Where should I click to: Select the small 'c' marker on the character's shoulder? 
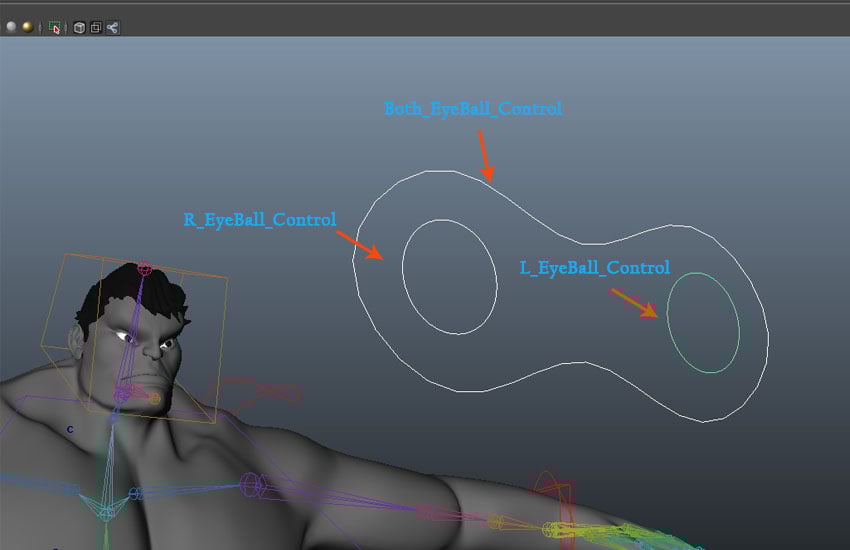click(70, 430)
